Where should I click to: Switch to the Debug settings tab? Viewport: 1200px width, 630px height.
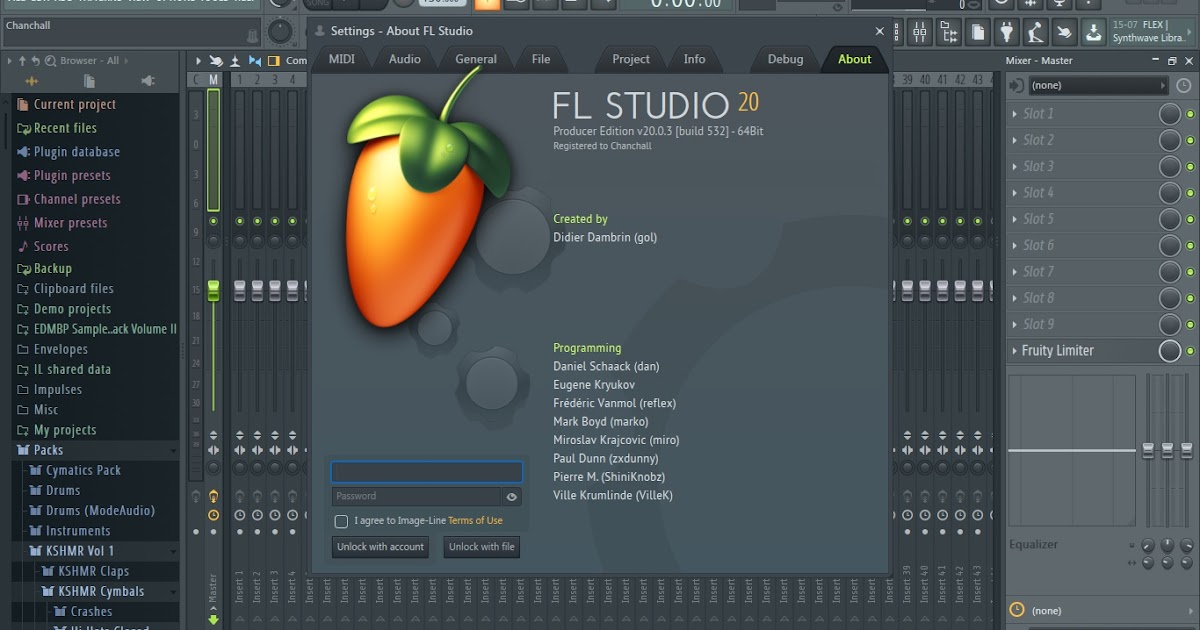785,59
